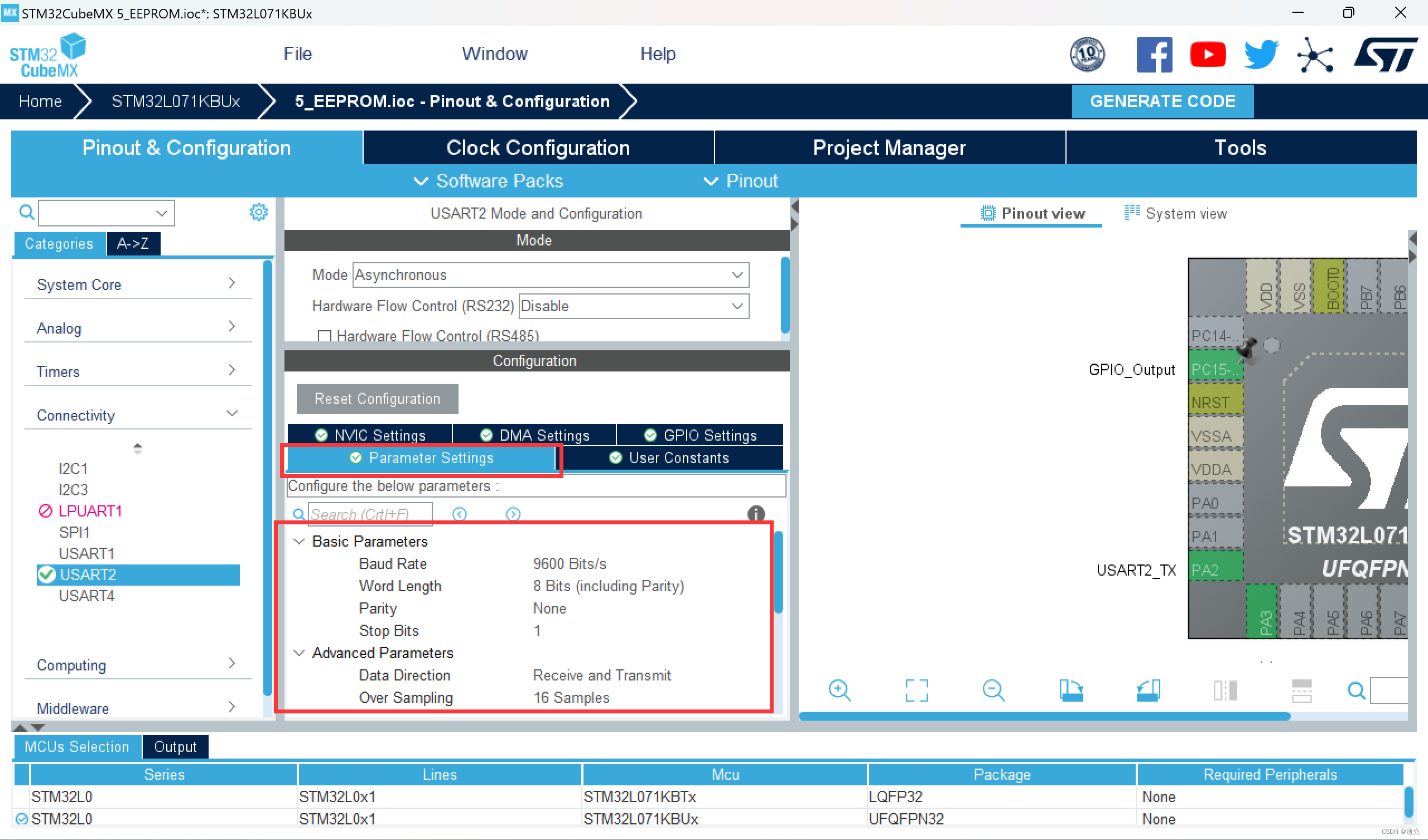This screenshot has width=1428, height=840.
Task: Select USART1 in the Connectivity list
Action: (86, 553)
